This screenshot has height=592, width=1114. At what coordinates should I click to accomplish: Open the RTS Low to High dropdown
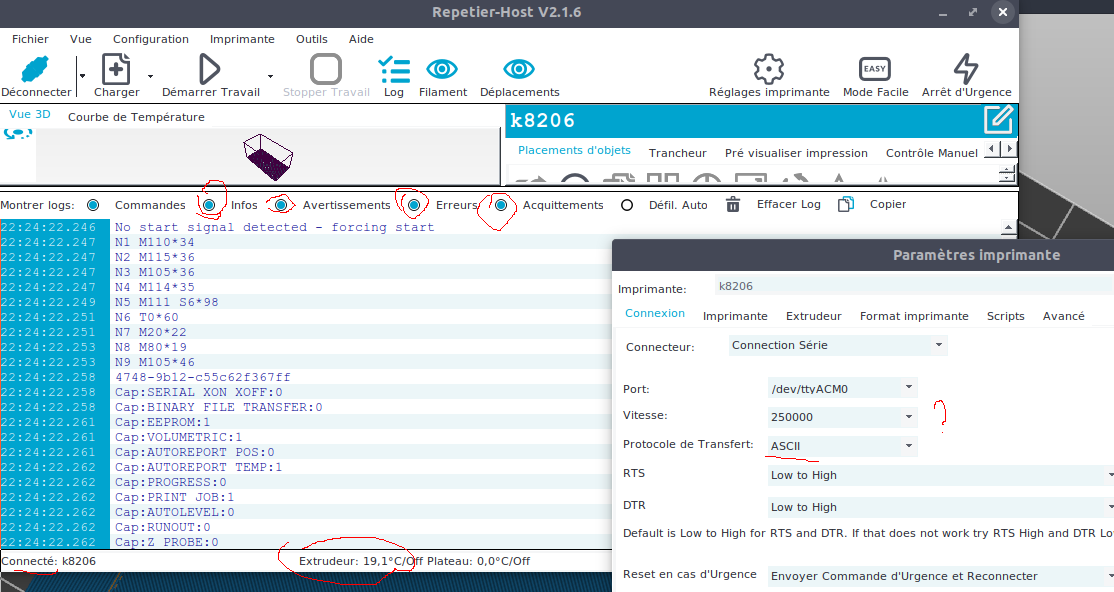[941, 475]
